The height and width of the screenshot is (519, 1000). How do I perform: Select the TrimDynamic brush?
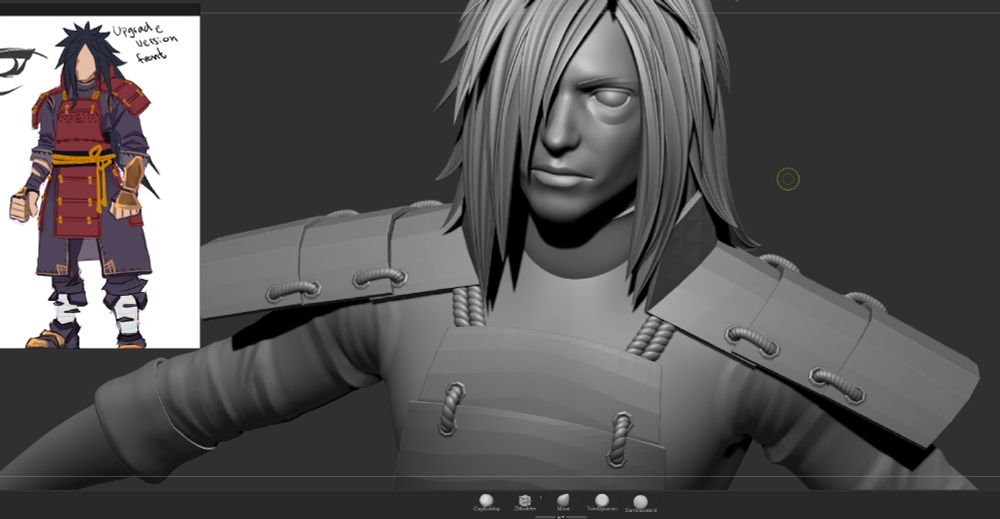601,501
